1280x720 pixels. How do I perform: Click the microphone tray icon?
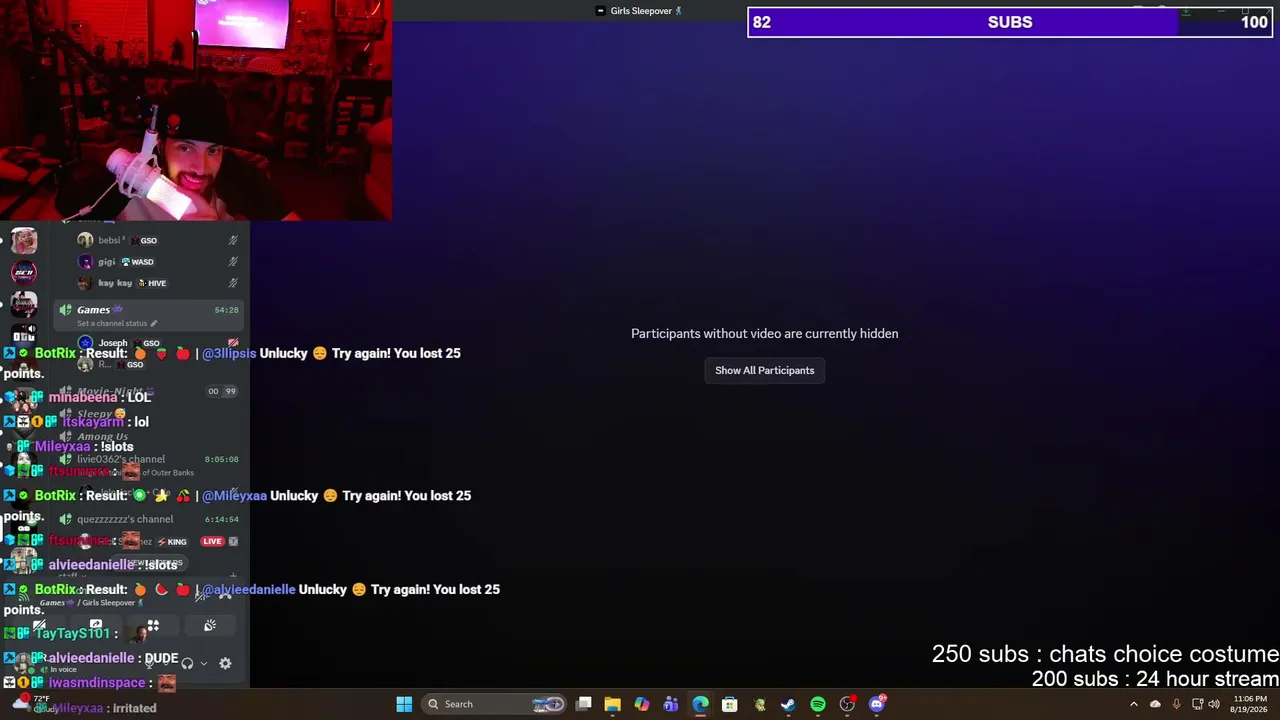1176,704
